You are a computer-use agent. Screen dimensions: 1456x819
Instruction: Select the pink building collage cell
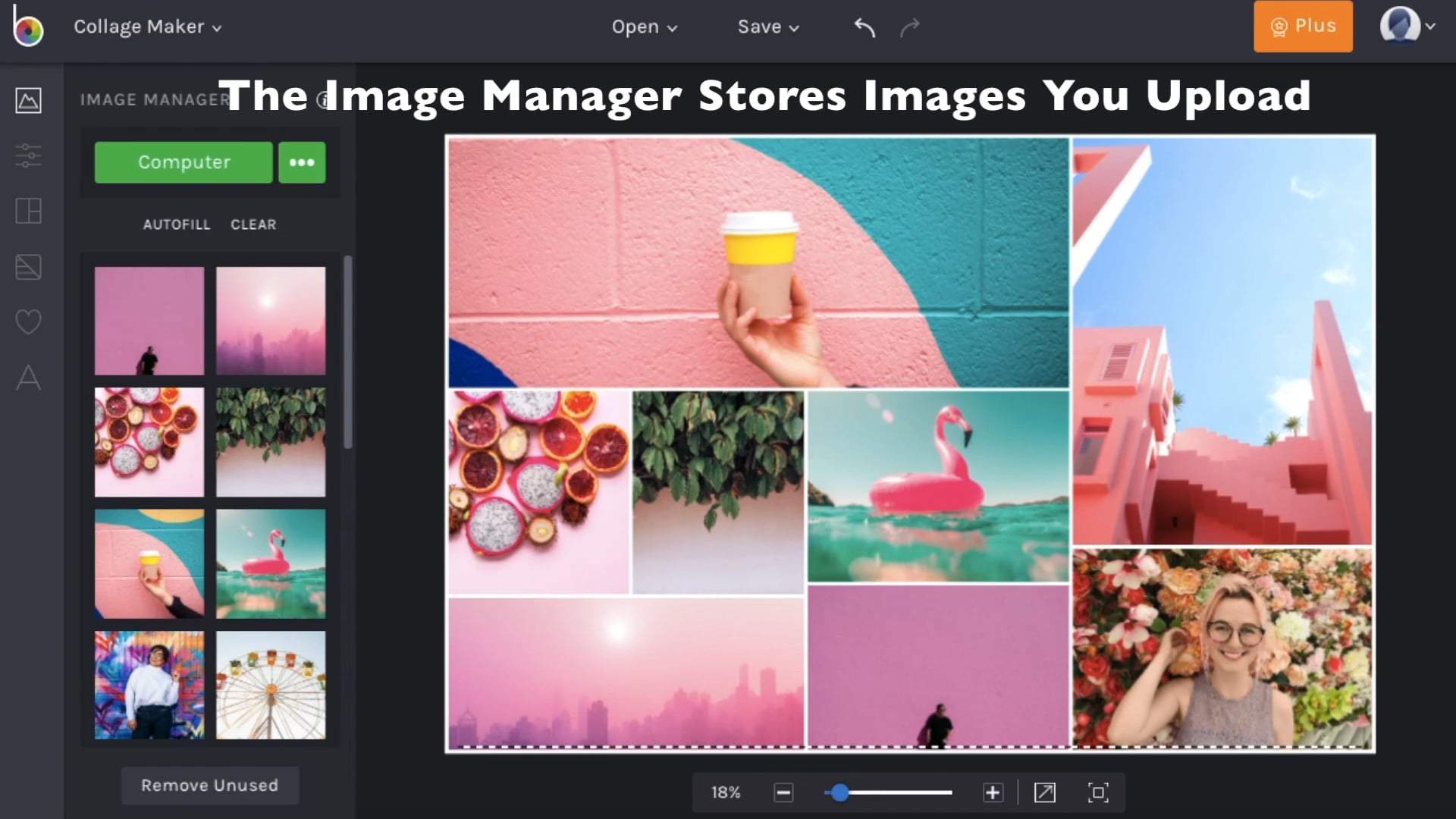[1222, 341]
